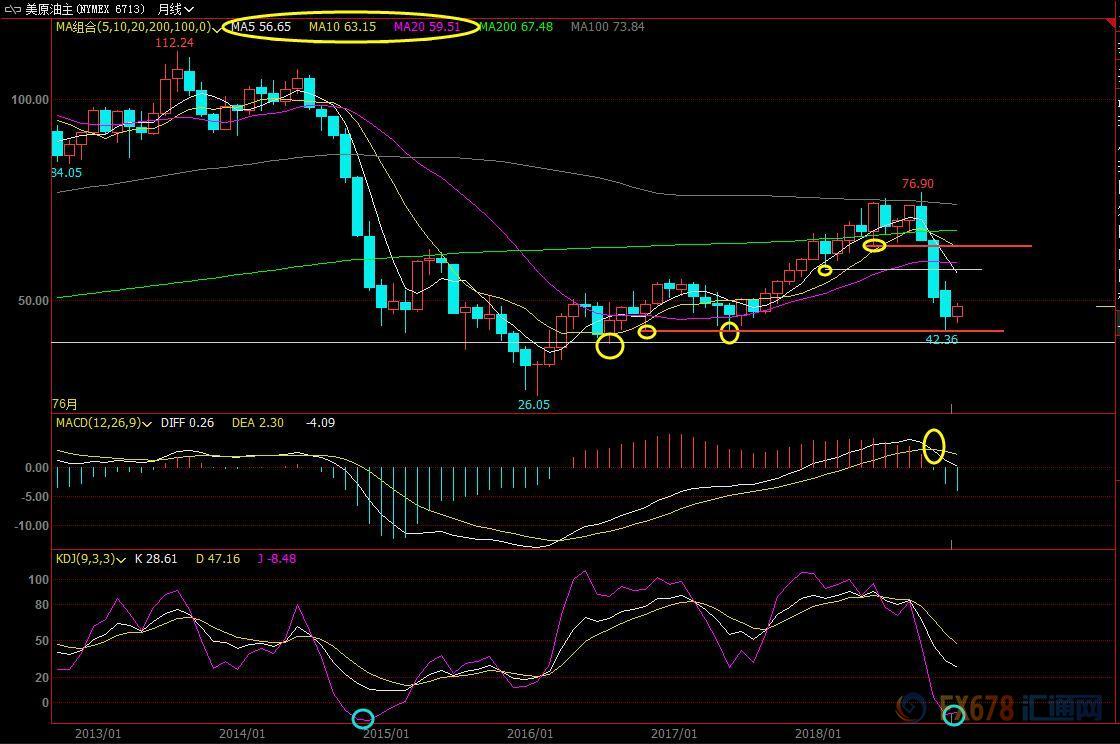Select the MA5 56.65 legend label

pyautogui.click(x=261, y=27)
